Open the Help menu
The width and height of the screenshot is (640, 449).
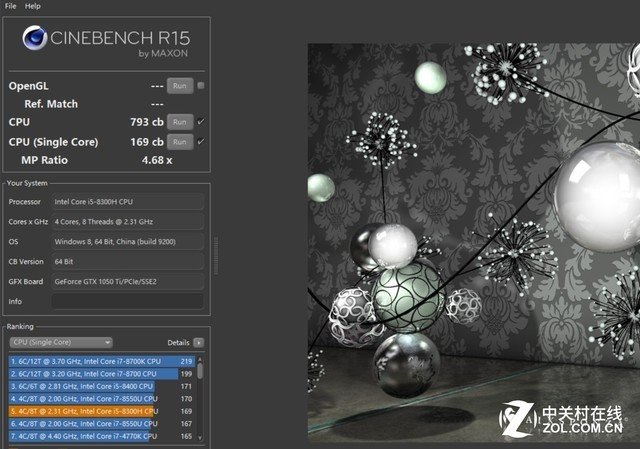click(x=33, y=6)
